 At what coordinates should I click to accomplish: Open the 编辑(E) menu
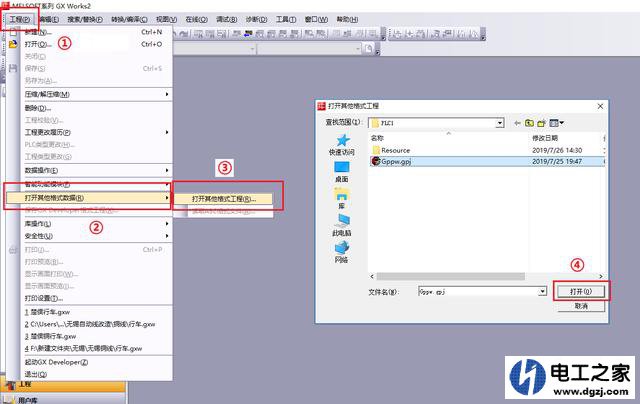click(49, 19)
